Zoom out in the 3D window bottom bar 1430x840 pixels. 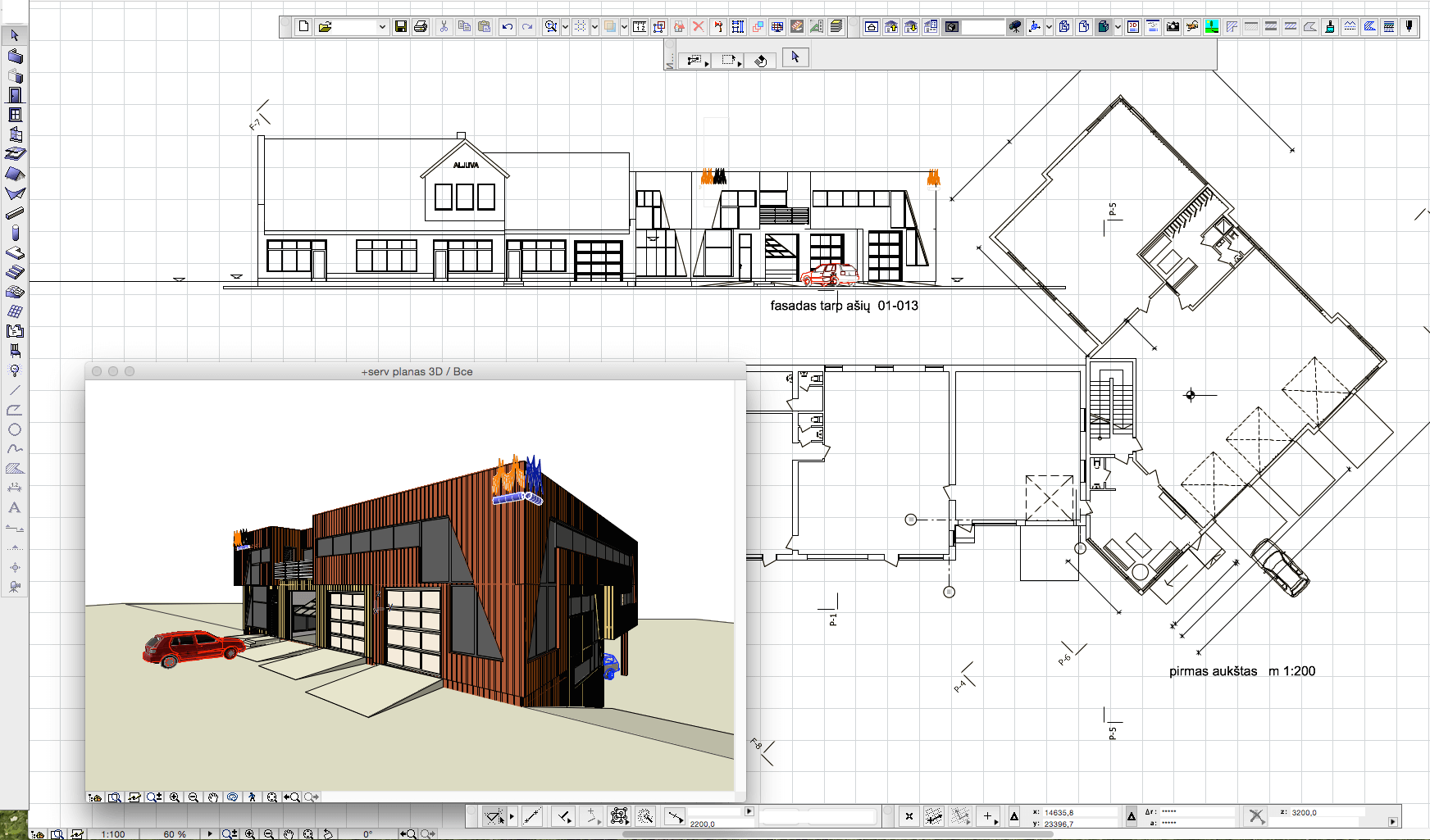coord(194,797)
